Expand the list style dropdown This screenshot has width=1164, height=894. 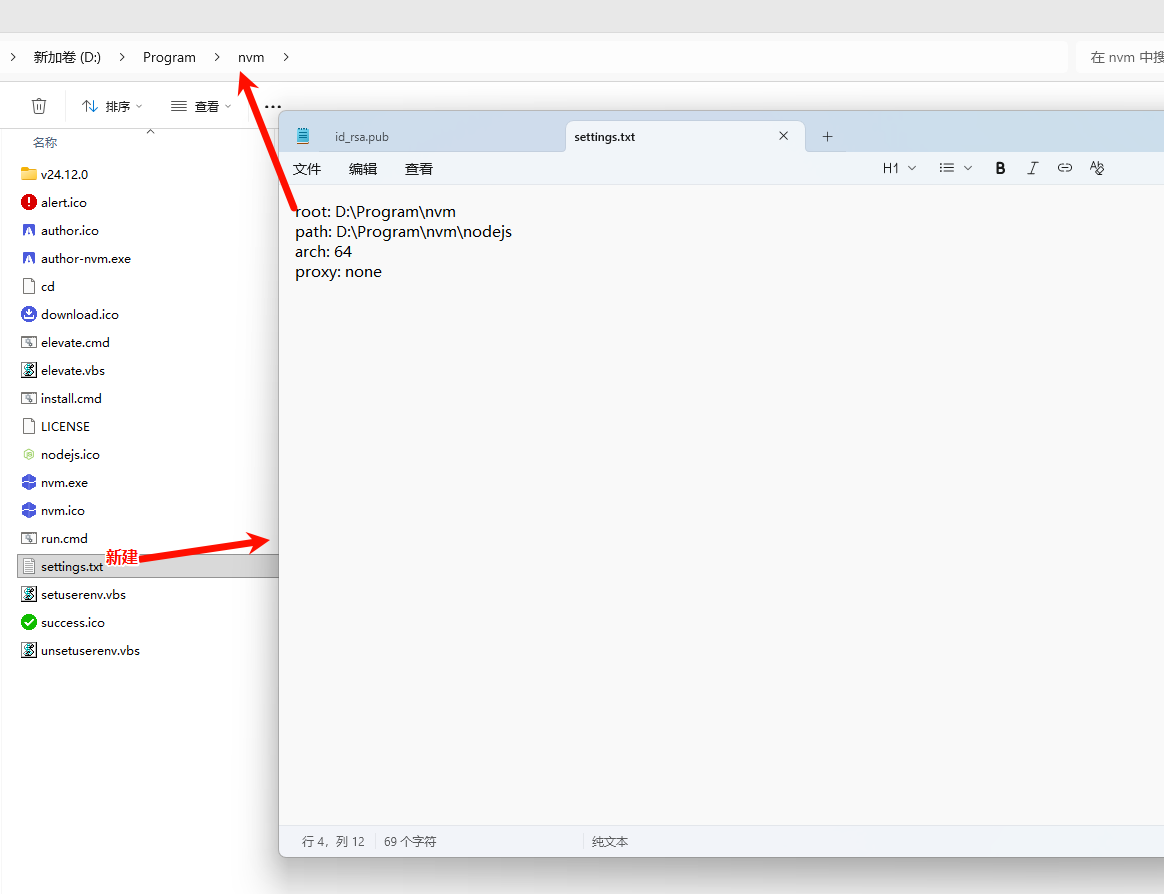(955, 168)
